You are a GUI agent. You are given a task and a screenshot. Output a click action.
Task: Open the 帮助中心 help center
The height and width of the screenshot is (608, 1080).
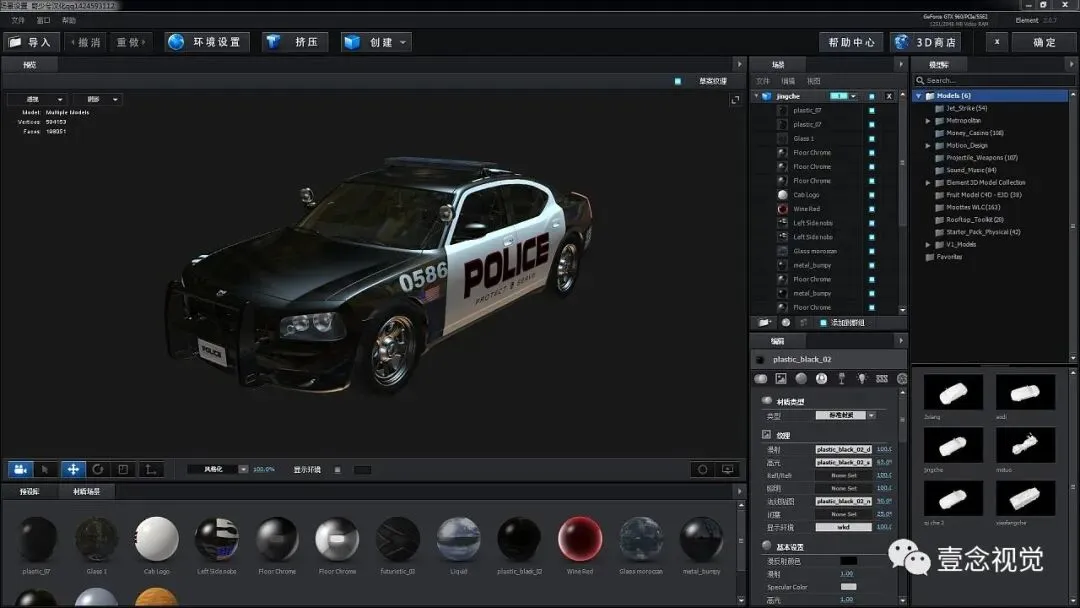pyautogui.click(x=851, y=42)
